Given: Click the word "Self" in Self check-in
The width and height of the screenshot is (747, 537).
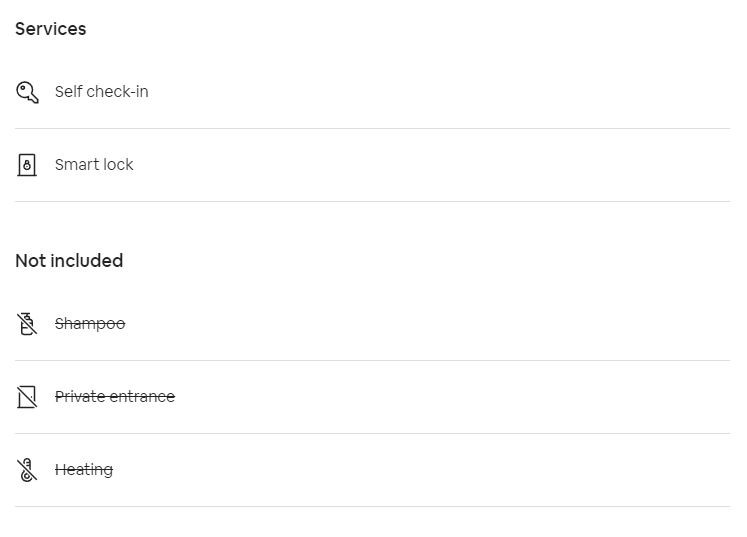Looking at the screenshot, I should click(68, 92).
